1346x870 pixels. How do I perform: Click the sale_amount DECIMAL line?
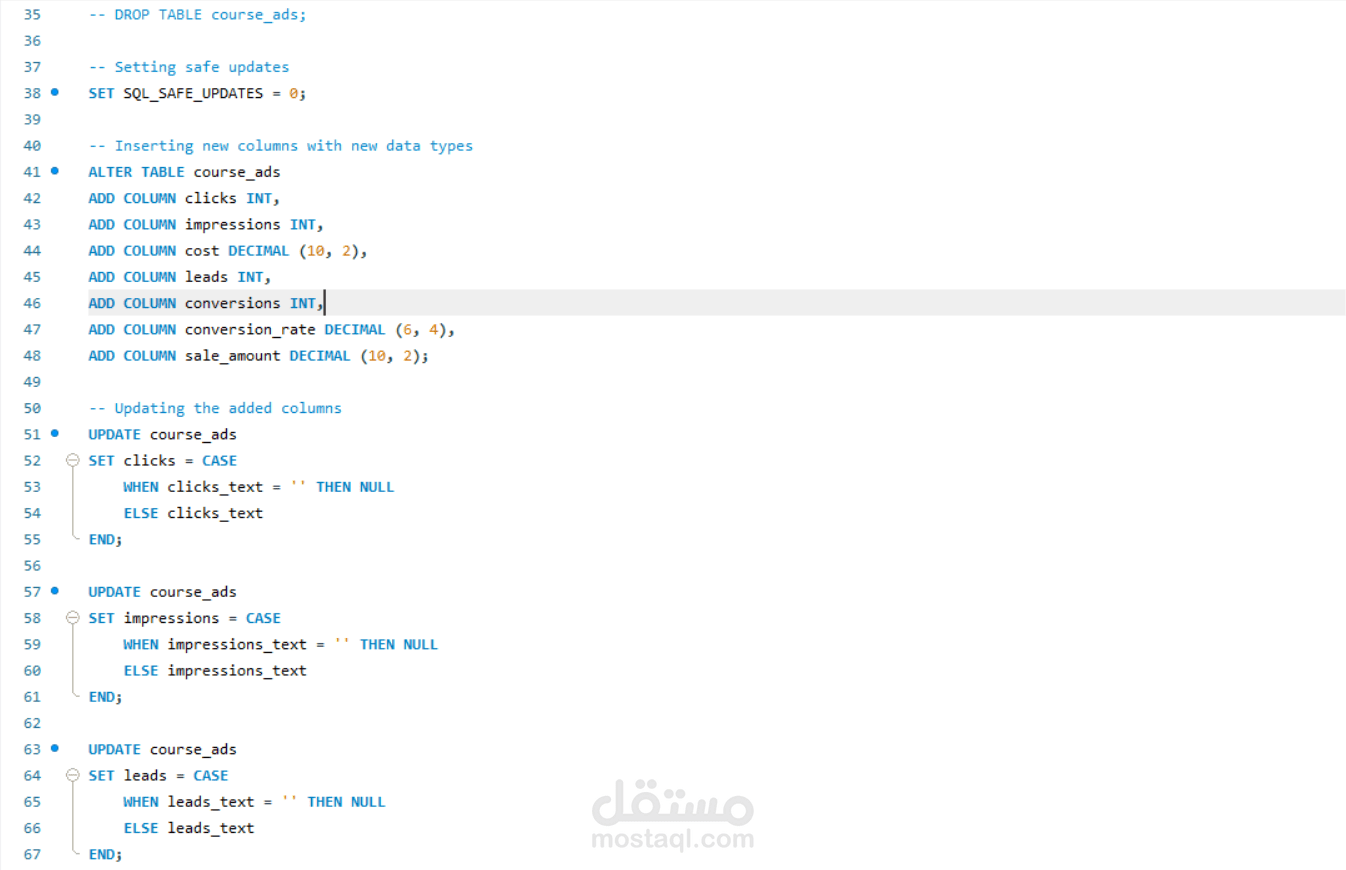[258, 356]
